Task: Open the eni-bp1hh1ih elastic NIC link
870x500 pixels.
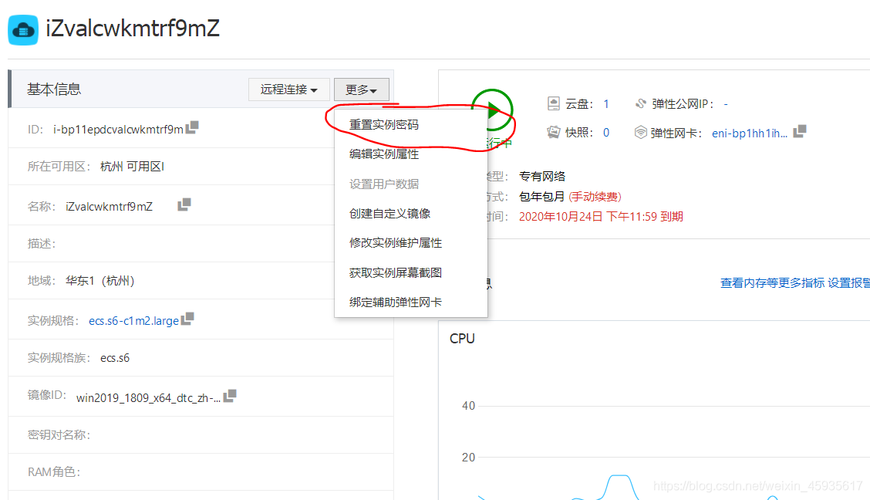Action: (x=750, y=133)
